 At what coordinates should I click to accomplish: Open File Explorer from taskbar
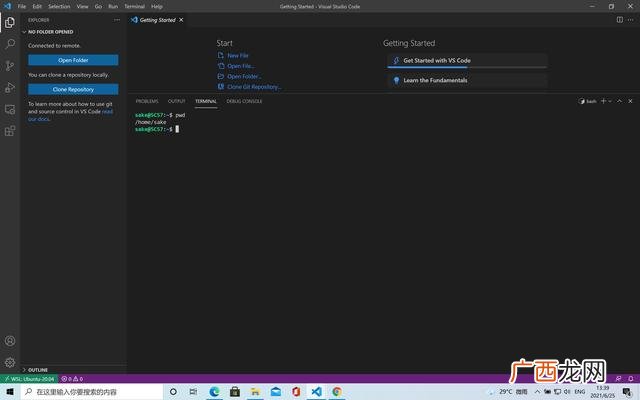(256, 392)
